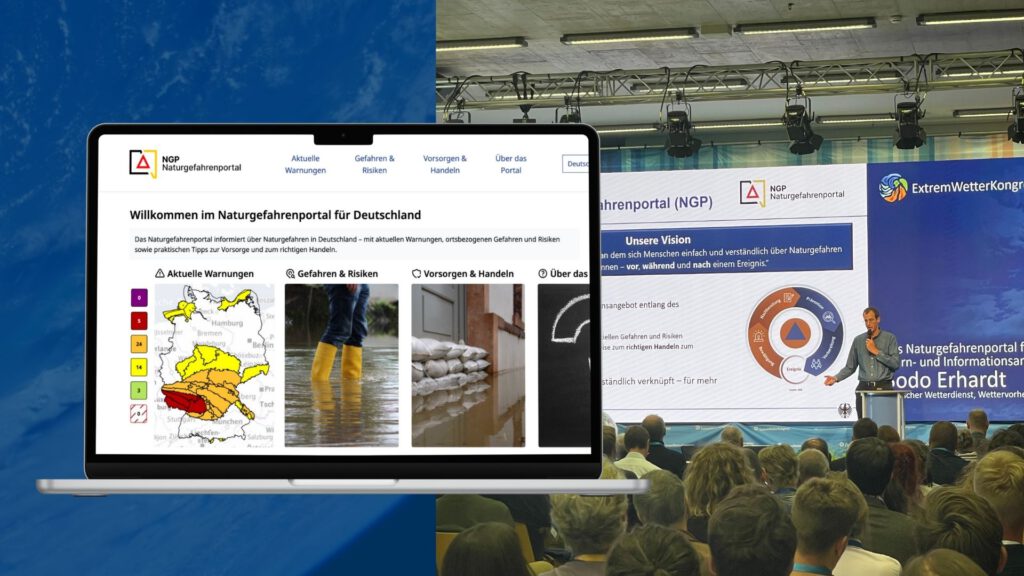Image resolution: width=1024 pixels, height=576 pixels.
Task: Select the orange warning swatch showing 24
Action: click(x=138, y=344)
